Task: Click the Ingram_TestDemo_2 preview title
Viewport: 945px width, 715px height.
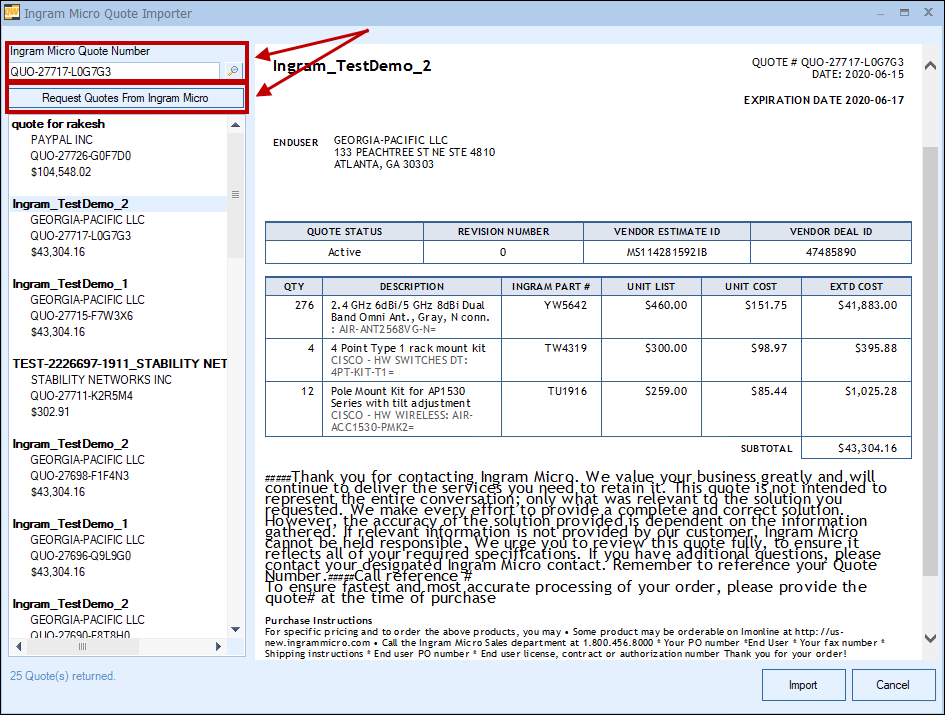Action: click(352, 66)
